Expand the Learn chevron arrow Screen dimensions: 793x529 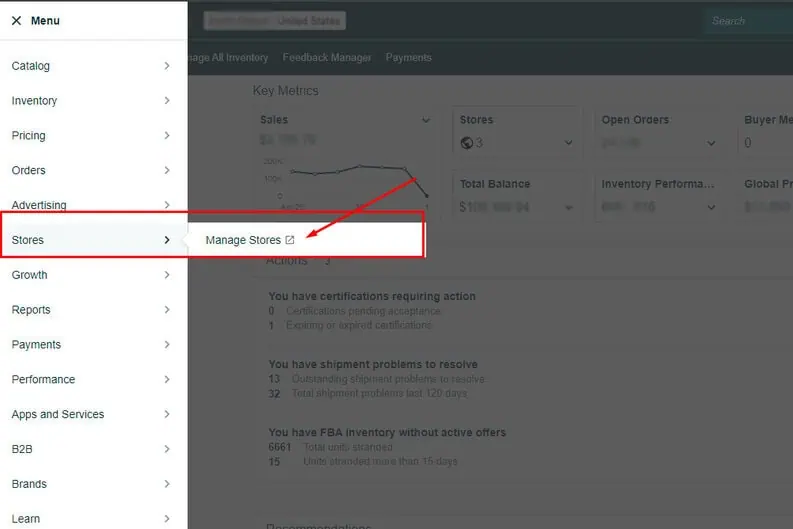[167, 518]
